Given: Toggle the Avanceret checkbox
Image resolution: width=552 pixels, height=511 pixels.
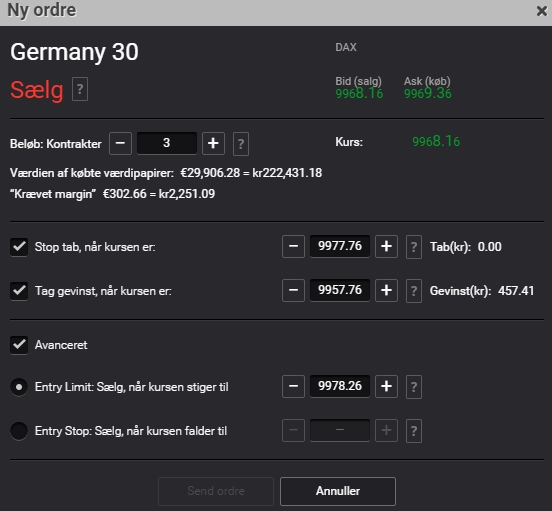Looking at the screenshot, I should coord(19,345).
